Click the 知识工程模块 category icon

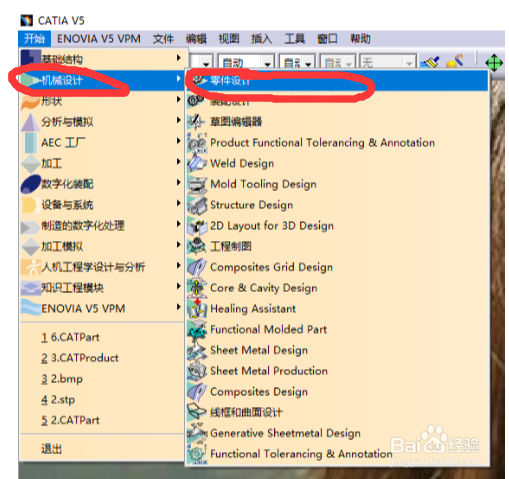31,288
